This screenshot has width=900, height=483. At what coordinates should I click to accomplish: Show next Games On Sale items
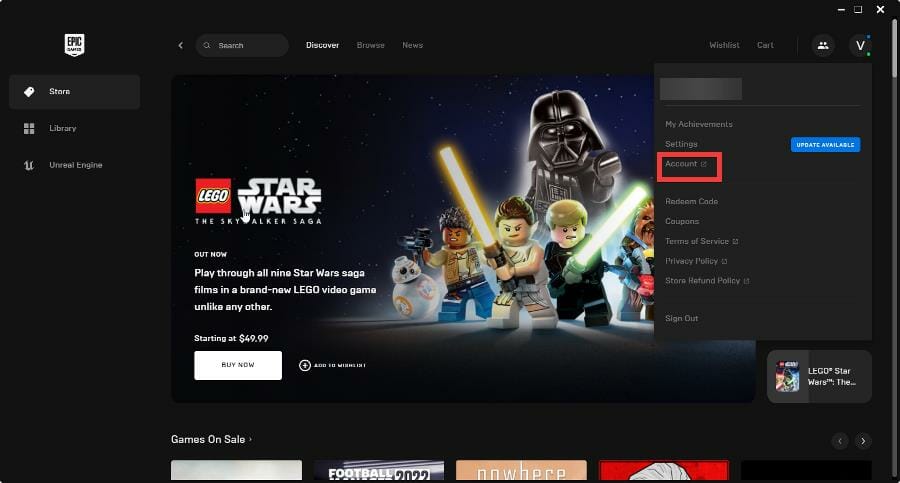[863, 441]
